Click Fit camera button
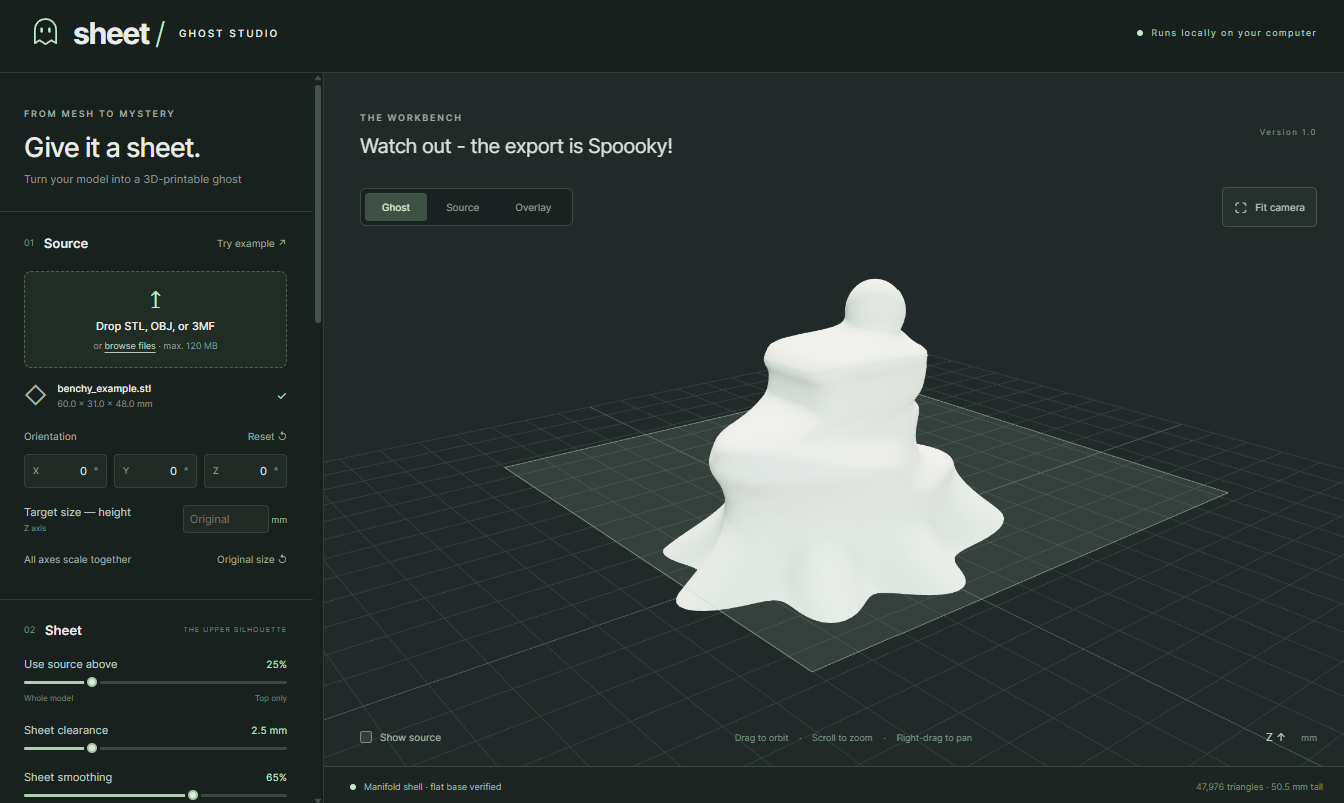The height and width of the screenshot is (803, 1344). pyautogui.click(x=1269, y=207)
